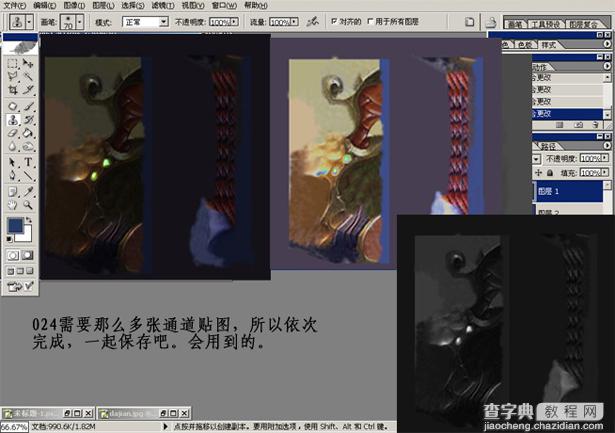Open the brush preset picker dropdown

(80, 22)
